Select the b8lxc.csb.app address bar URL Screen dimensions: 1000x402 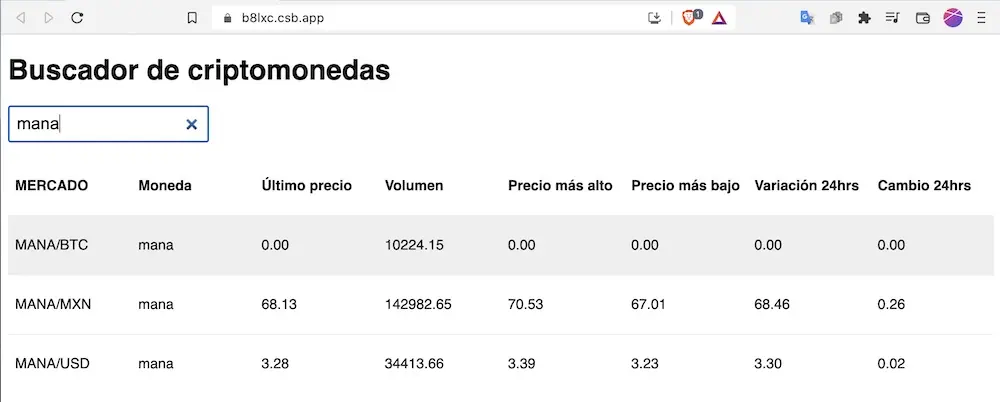[283, 18]
